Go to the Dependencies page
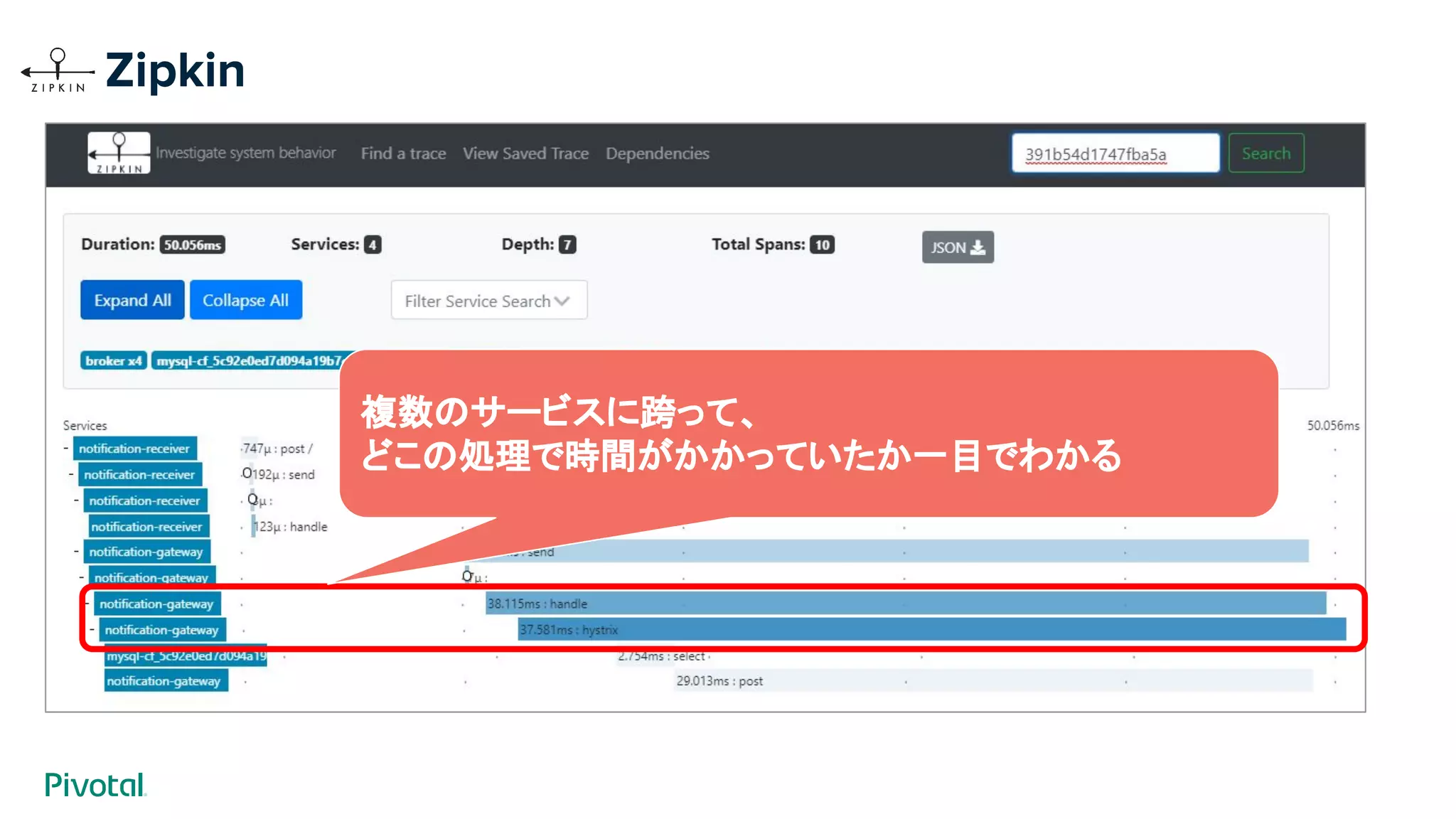This screenshot has width=1456, height=819. (x=657, y=154)
